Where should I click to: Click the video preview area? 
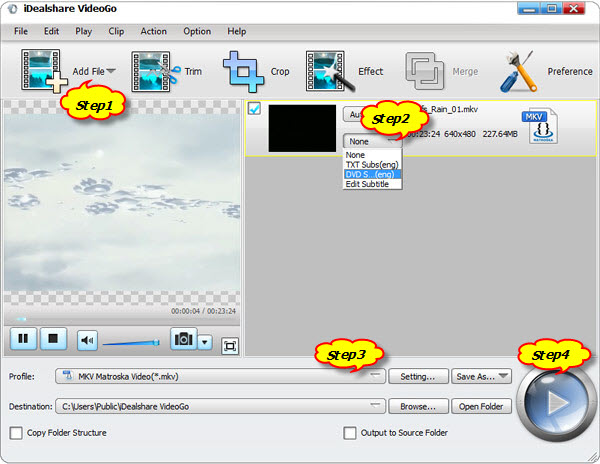point(122,203)
